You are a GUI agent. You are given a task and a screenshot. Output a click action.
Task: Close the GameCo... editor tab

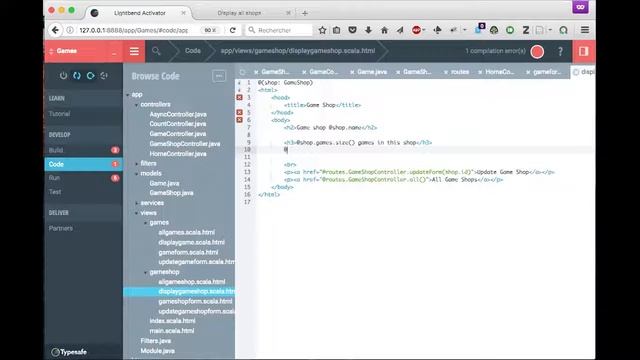[x=304, y=72]
